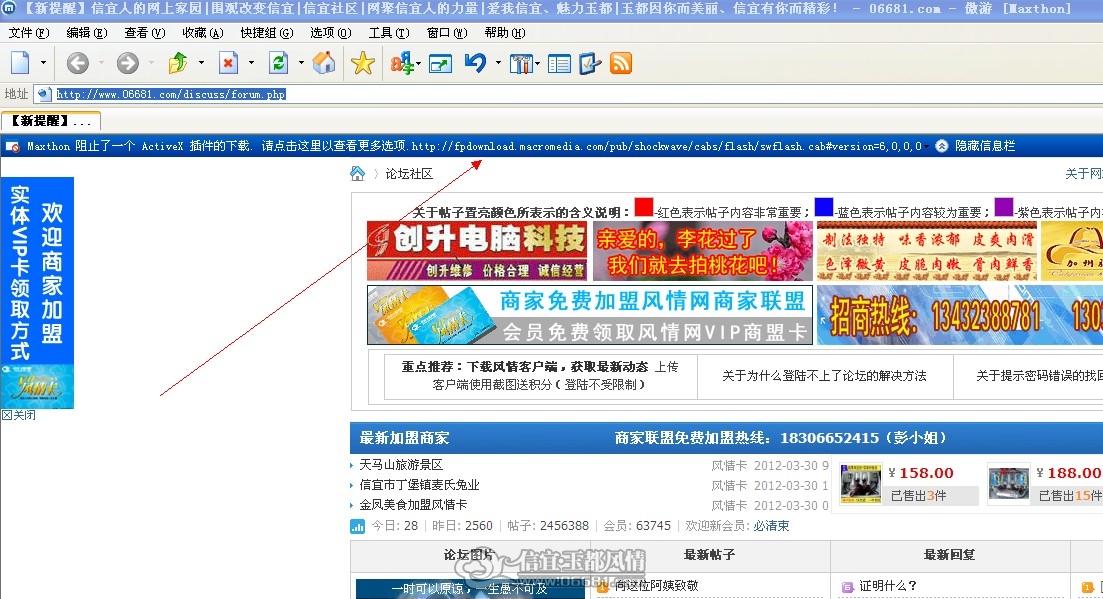
Task: Select the 【新提醒】 browser tab
Action: click(x=51, y=121)
